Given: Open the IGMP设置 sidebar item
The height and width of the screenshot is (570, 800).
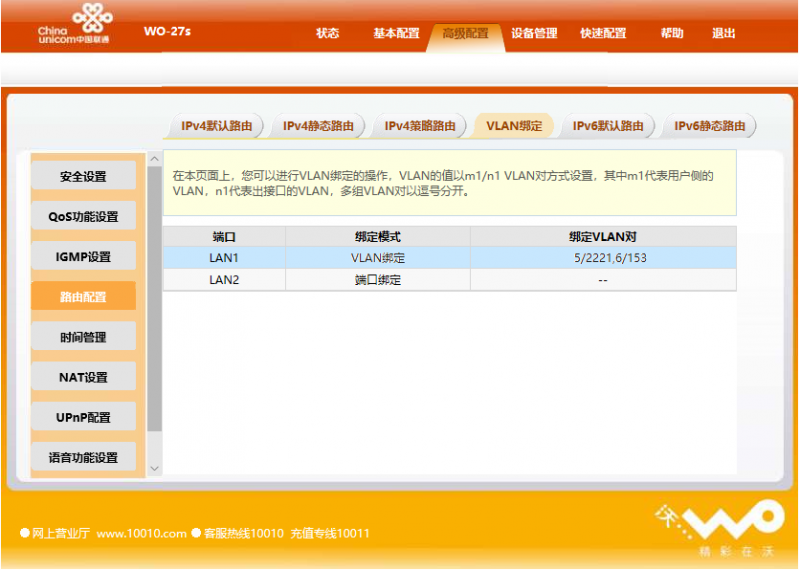Looking at the screenshot, I should 83,257.
